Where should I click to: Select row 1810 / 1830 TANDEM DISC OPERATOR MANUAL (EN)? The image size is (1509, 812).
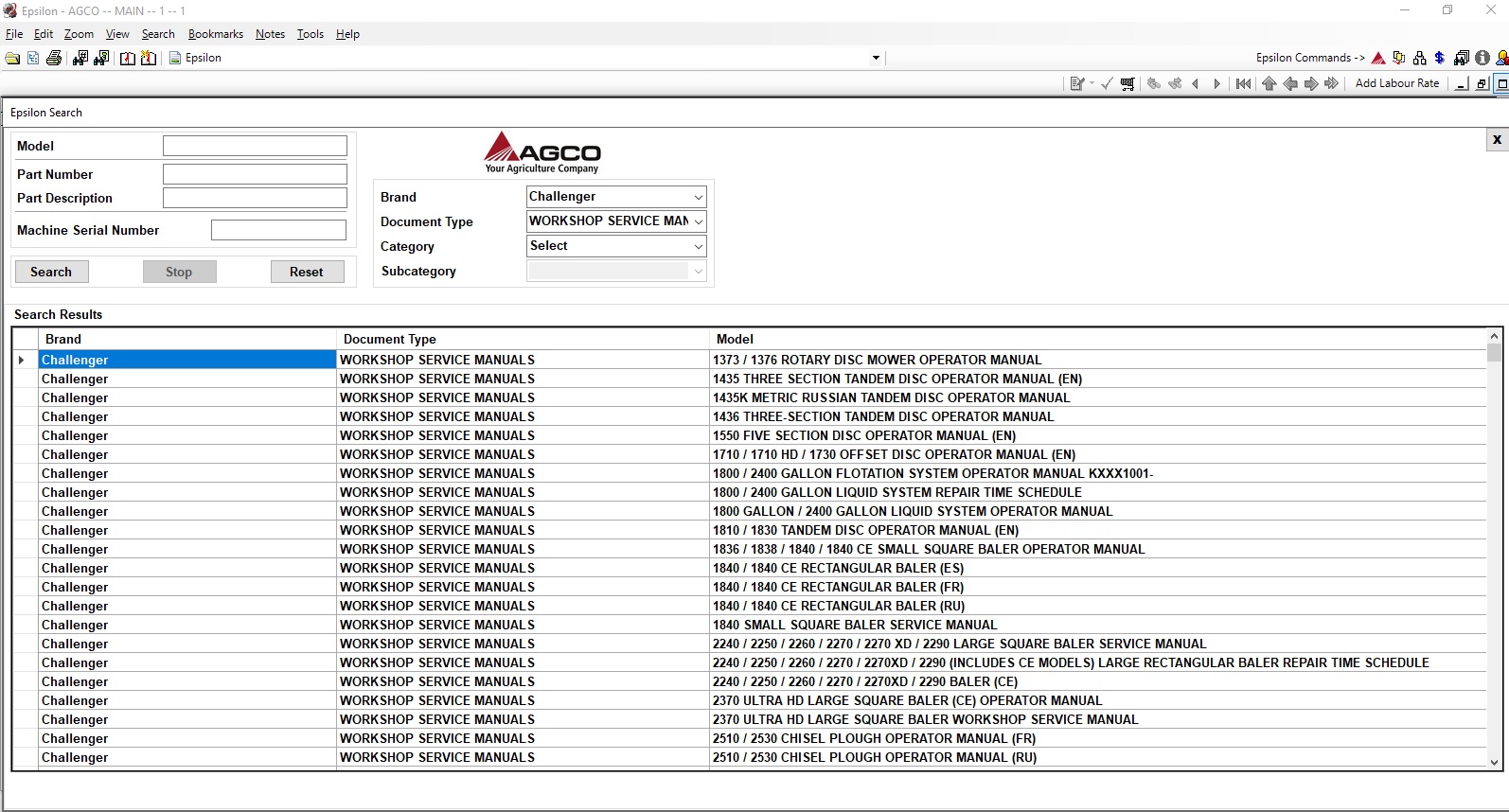pos(749,530)
